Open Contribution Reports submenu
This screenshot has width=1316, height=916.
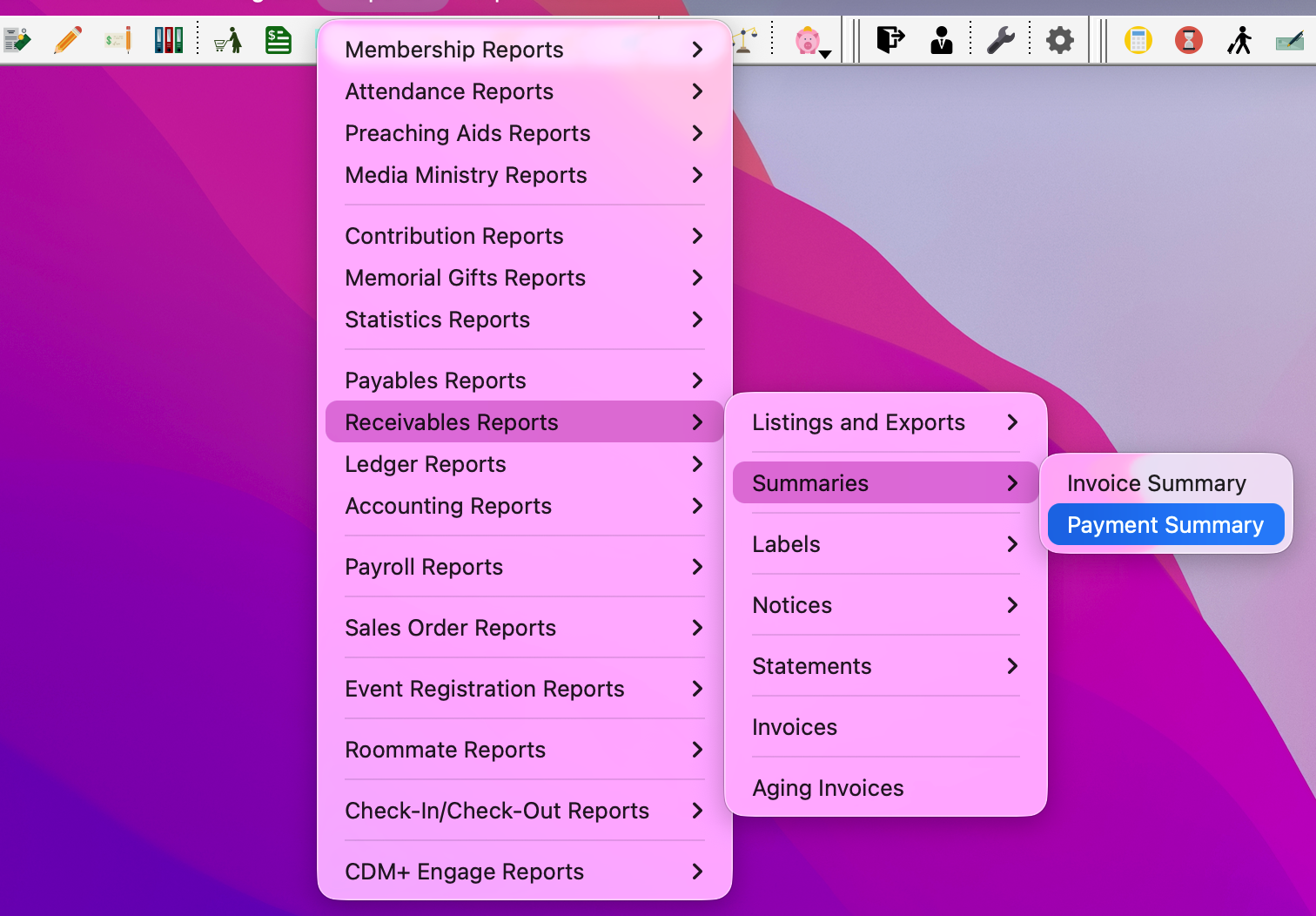pos(525,236)
